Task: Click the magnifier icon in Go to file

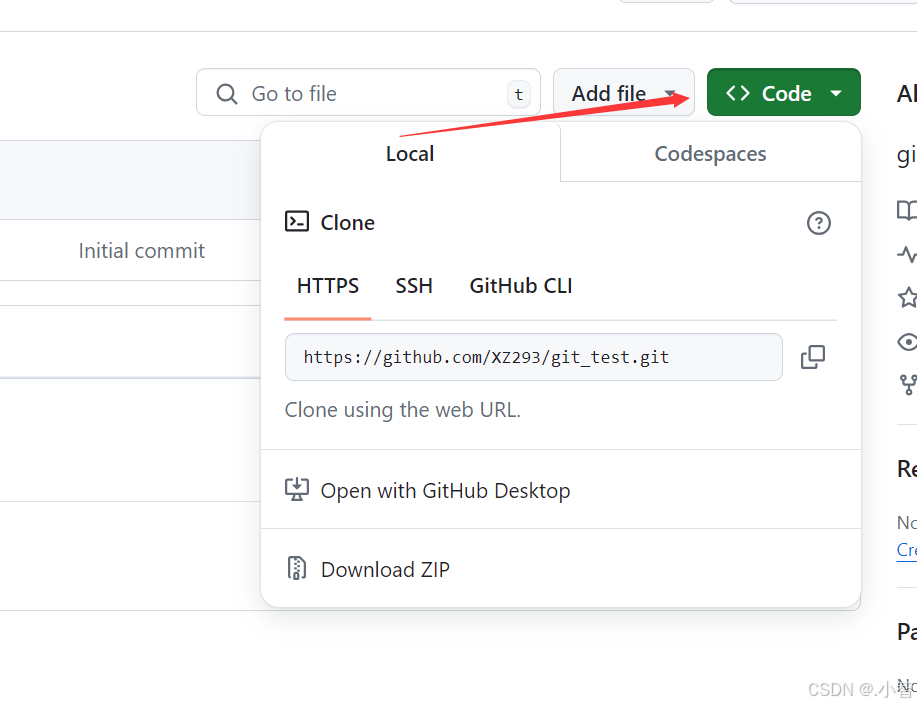Action: tap(227, 94)
